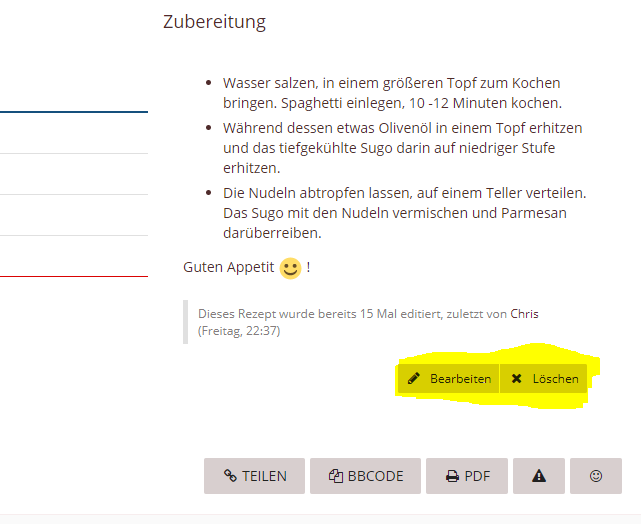Select the 'Wasser salzen' instruction step
Screen dimensions: 641x524
[391, 92]
